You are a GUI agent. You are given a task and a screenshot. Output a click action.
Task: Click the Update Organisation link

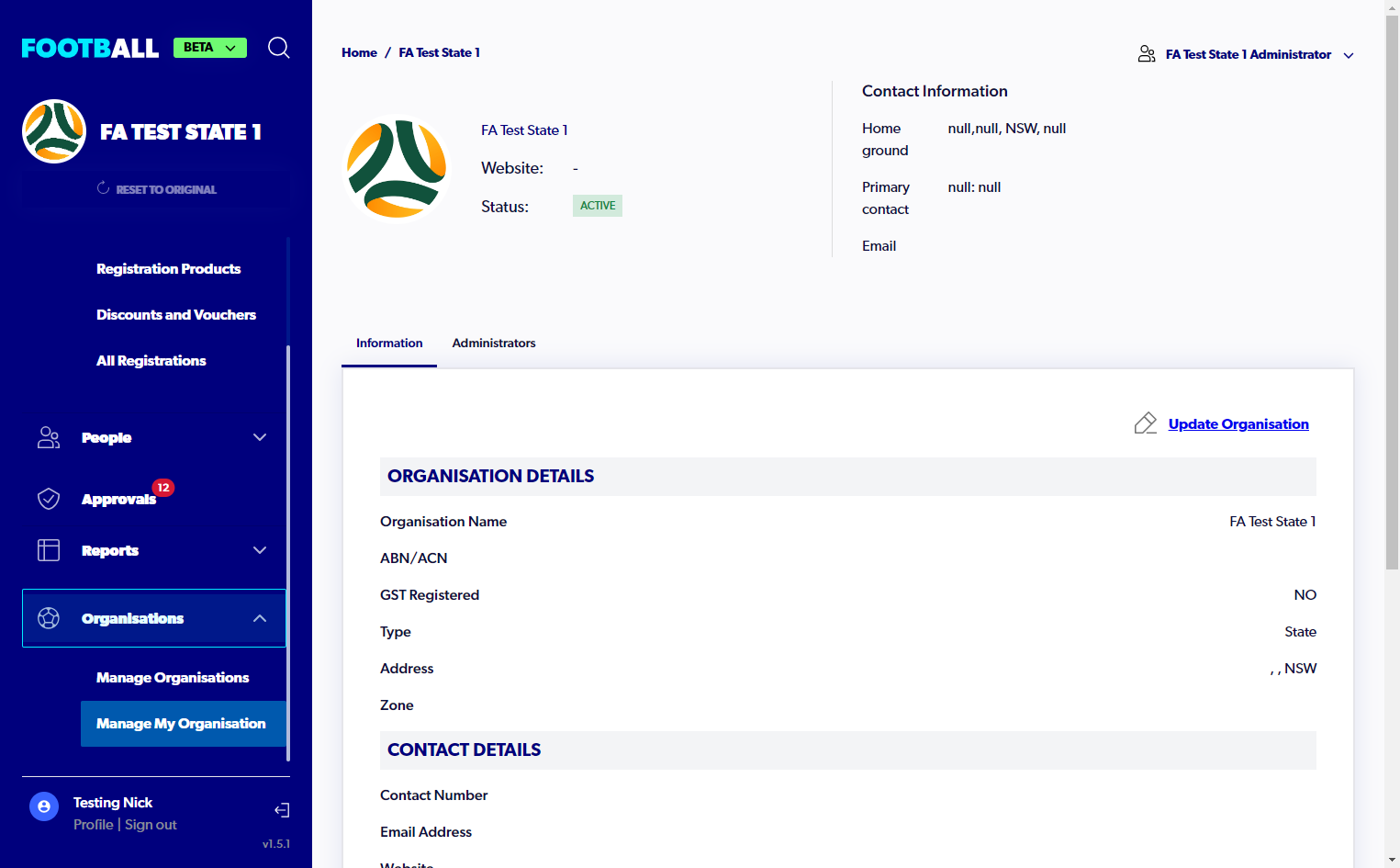pyautogui.click(x=1238, y=423)
